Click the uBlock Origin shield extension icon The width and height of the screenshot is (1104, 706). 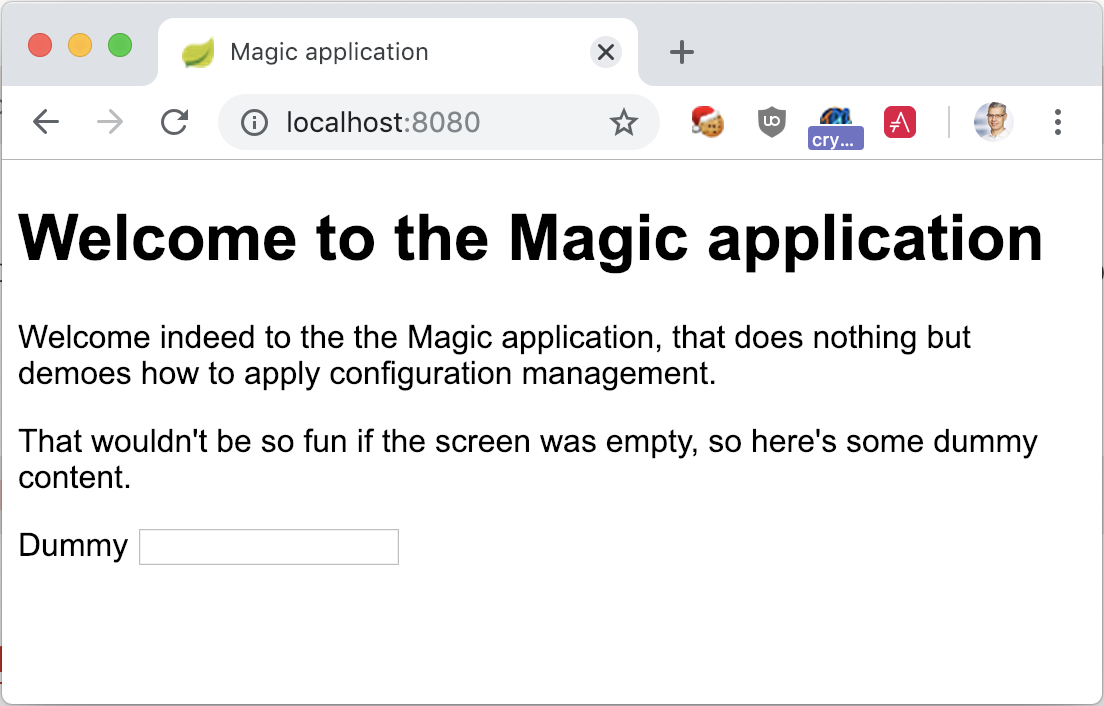pos(771,121)
